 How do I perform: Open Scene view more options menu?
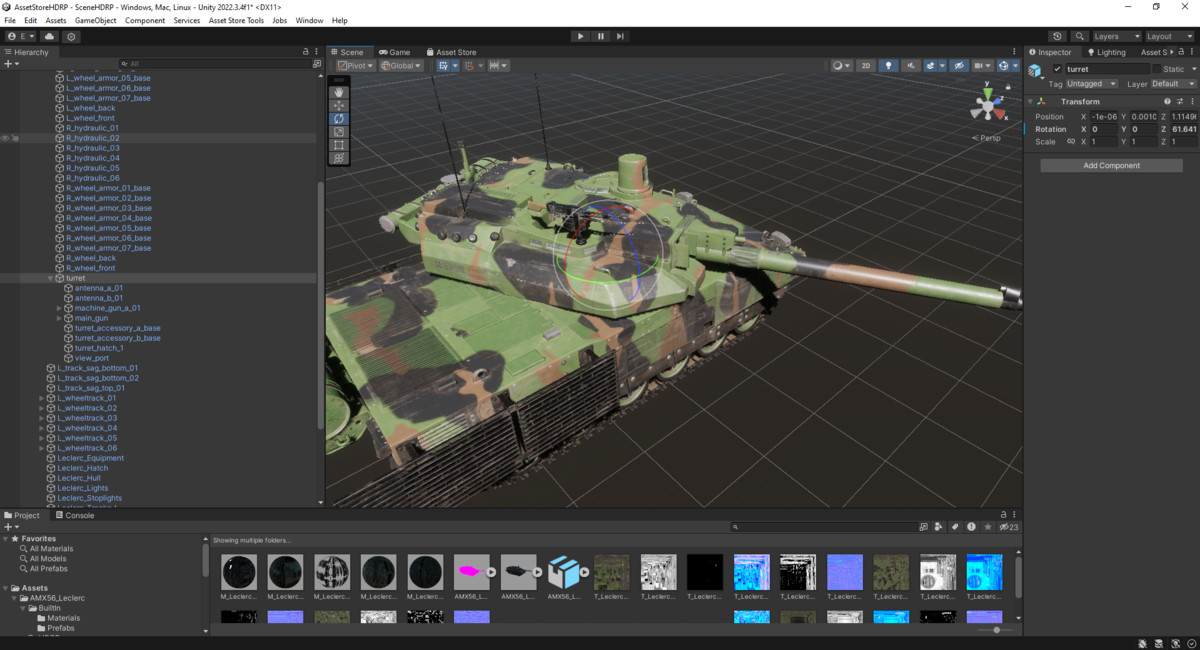pos(1016,52)
